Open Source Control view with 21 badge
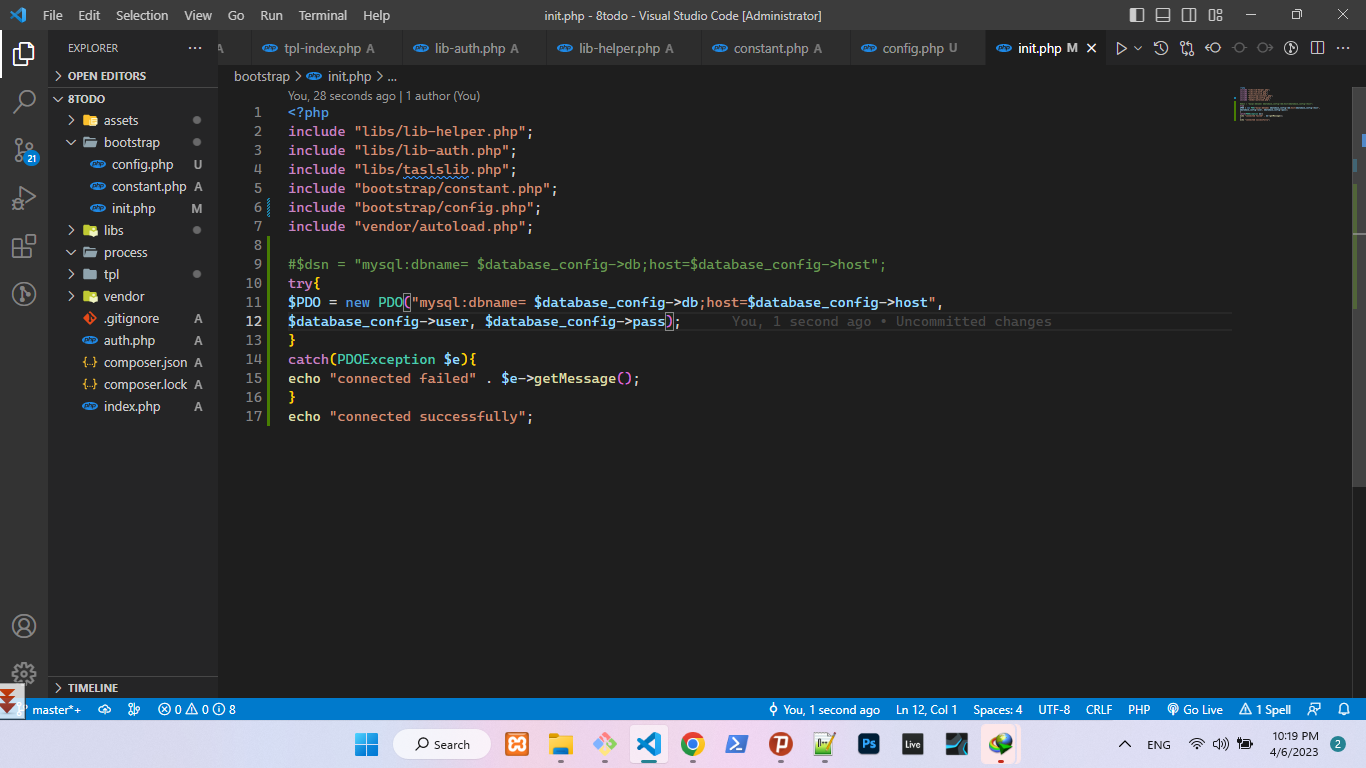Viewport: 1366px width, 768px height. pyautogui.click(x=24, y=150)
